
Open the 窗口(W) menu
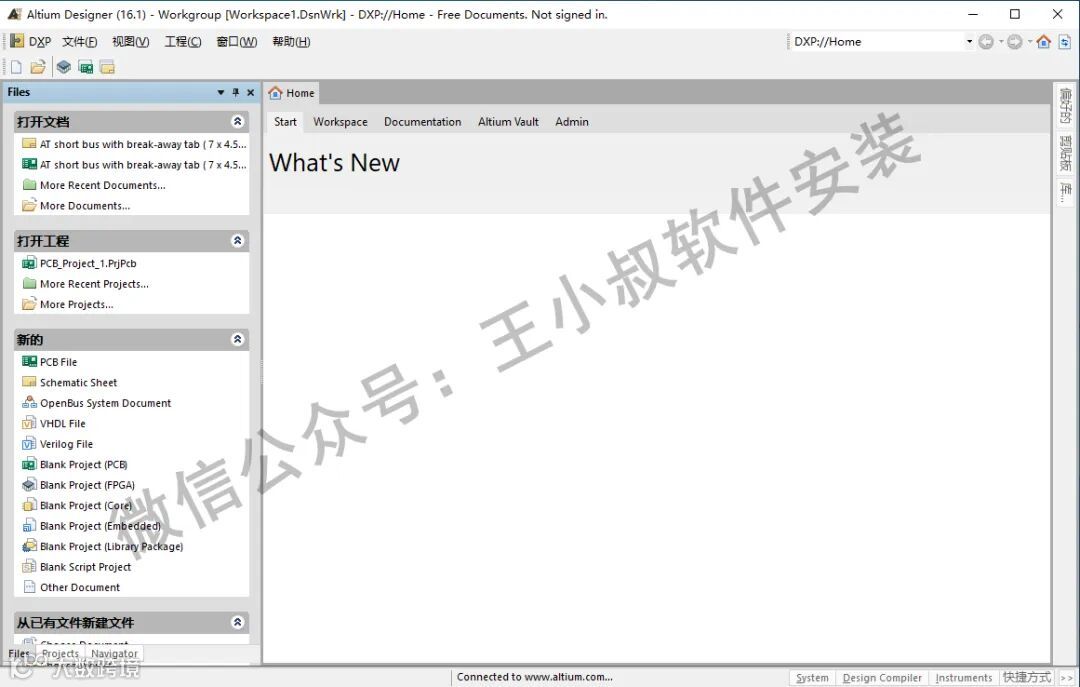point(236,42)
